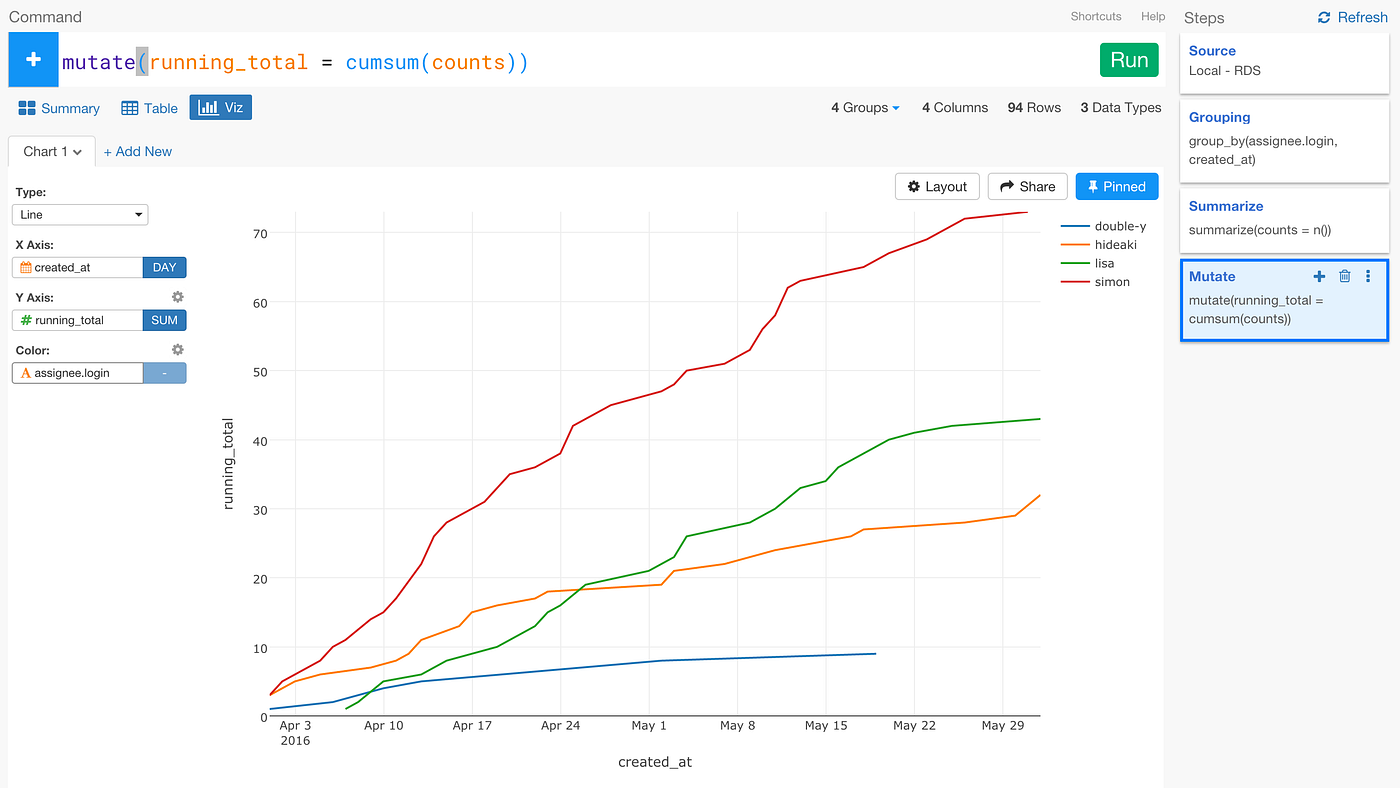Toggle the DAY aggregation on X Axis
The height and width of the screenshot is (788, 1400).
point(164,267)
